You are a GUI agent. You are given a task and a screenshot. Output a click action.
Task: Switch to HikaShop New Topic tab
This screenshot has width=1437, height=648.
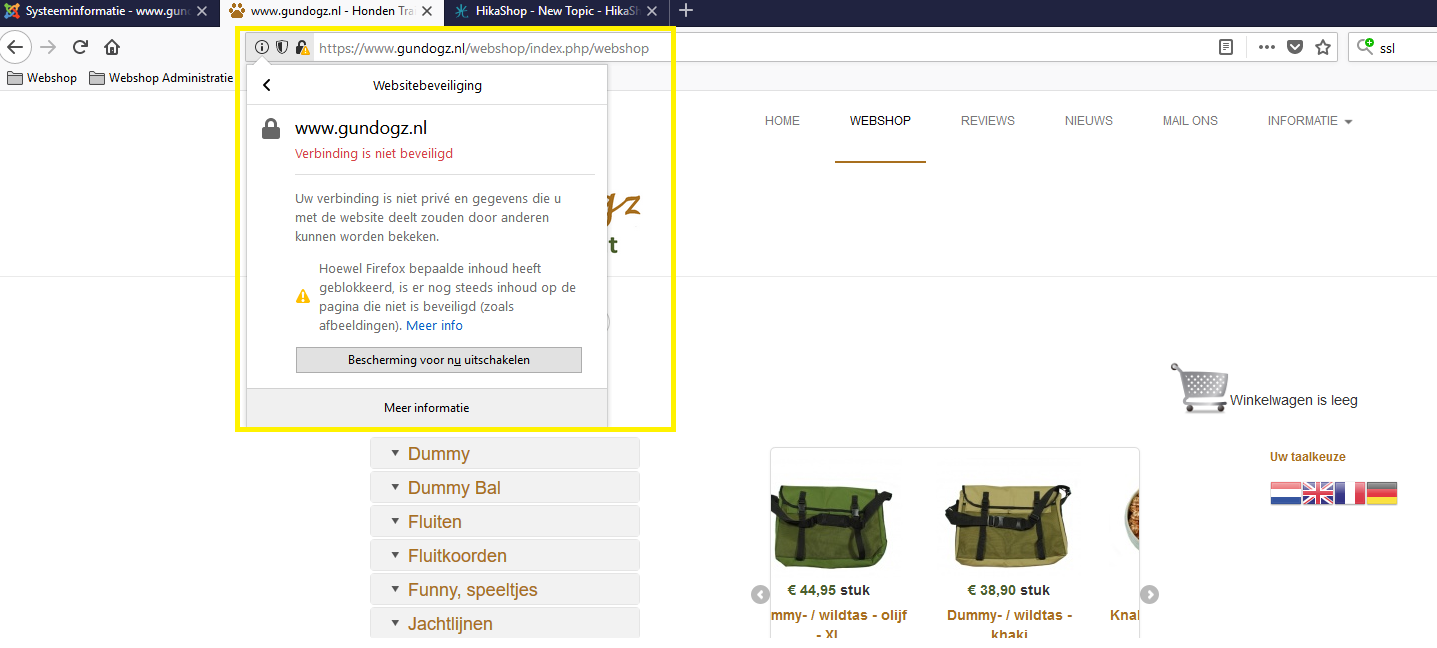pyautogui.click(x=557, y=12)
